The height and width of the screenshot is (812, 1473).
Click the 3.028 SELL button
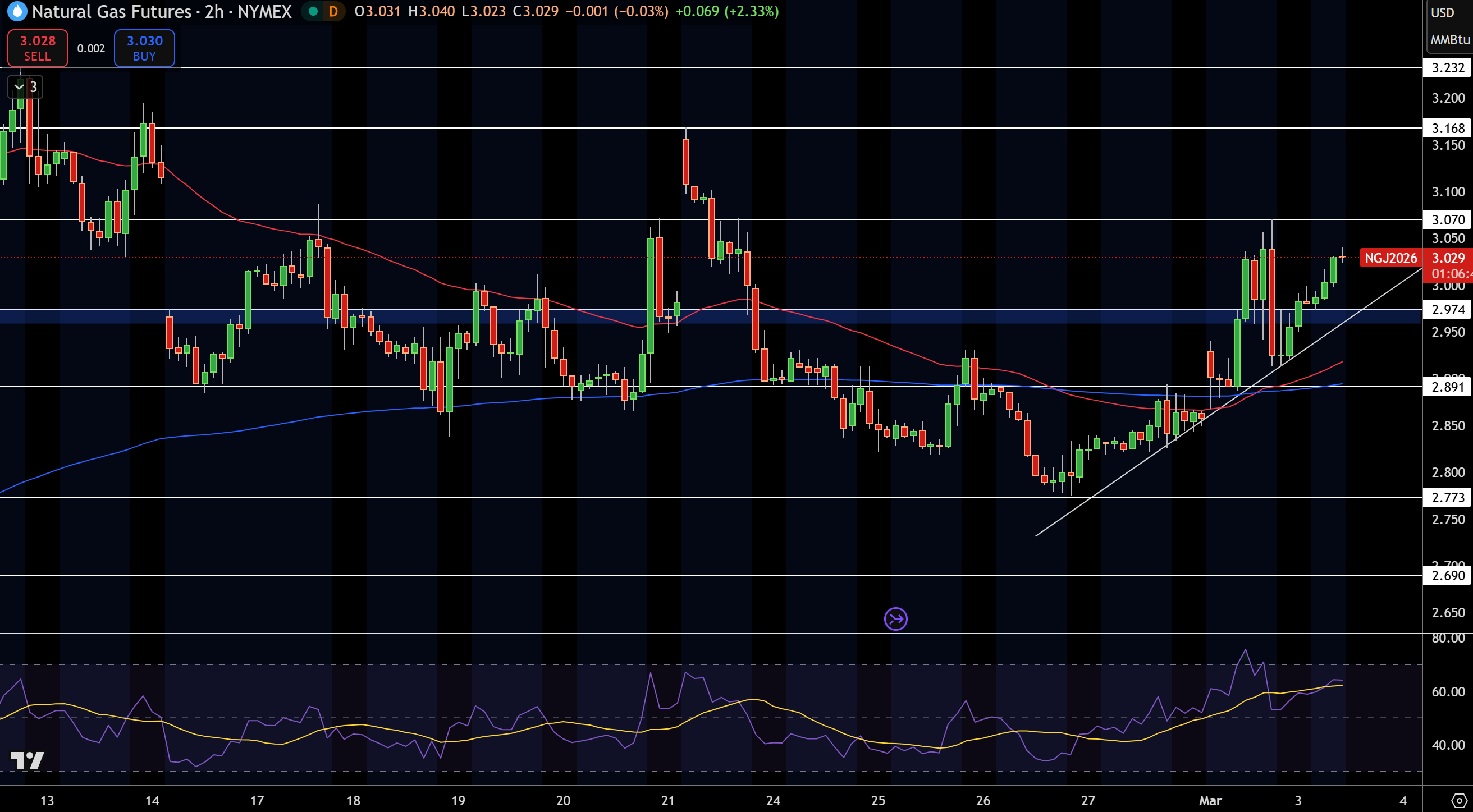(38, 48)
